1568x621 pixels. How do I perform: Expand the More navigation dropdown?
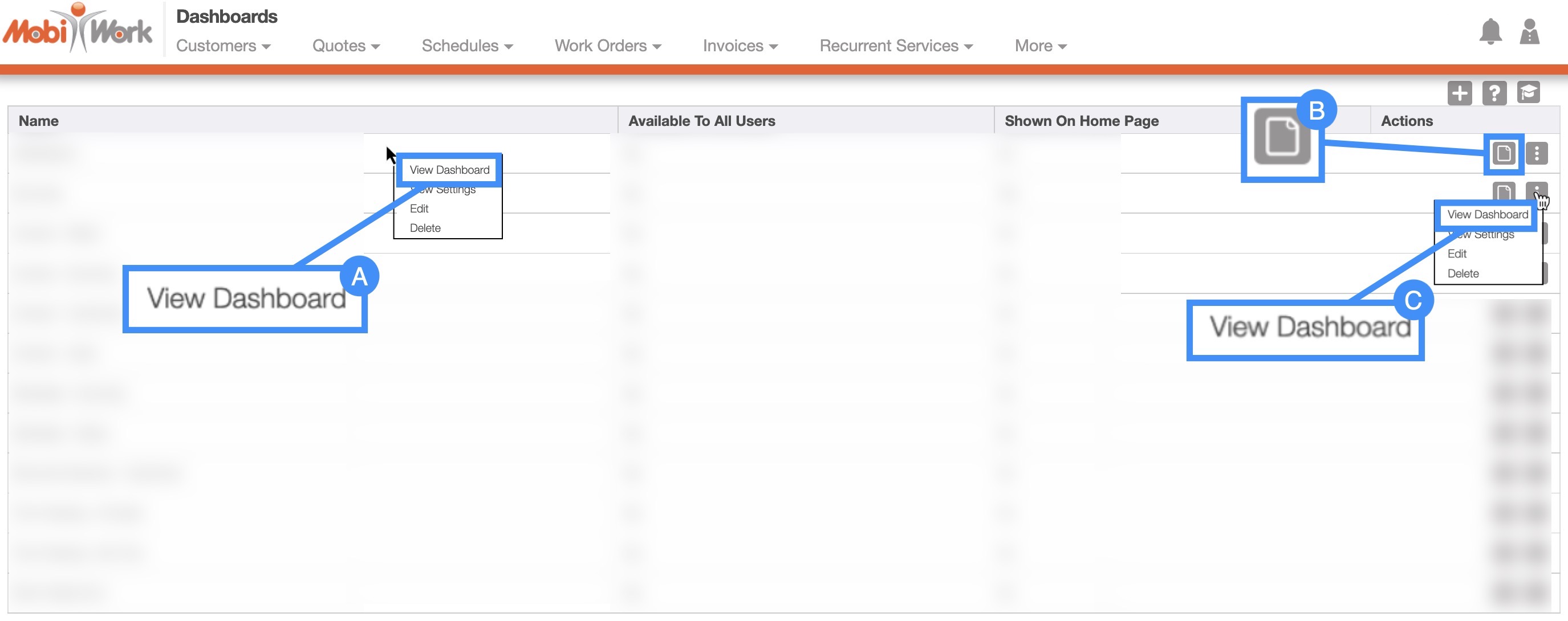pyautogui.click(x=1040, y=46)
